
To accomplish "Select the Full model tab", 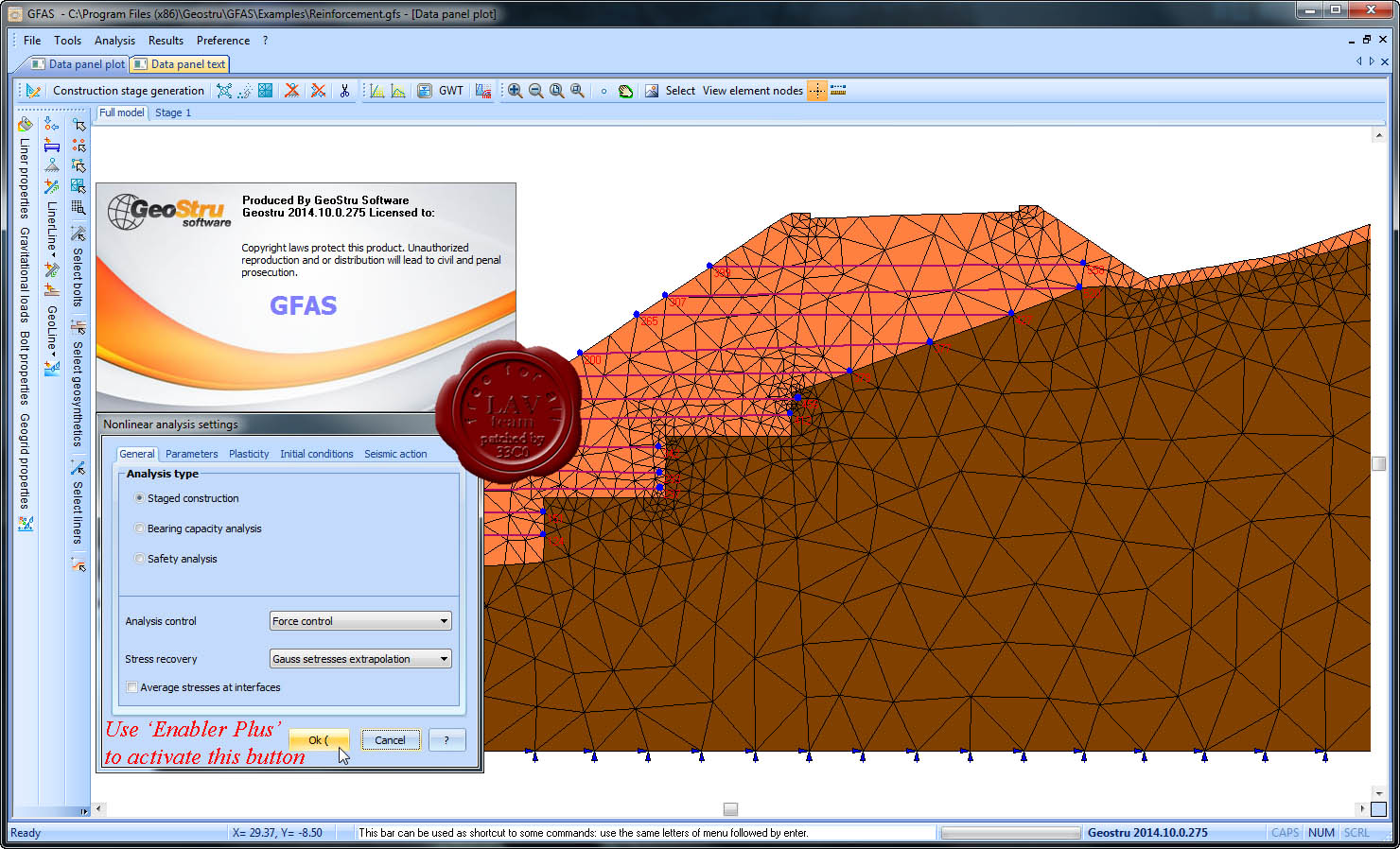I will [x=122, y=113].
